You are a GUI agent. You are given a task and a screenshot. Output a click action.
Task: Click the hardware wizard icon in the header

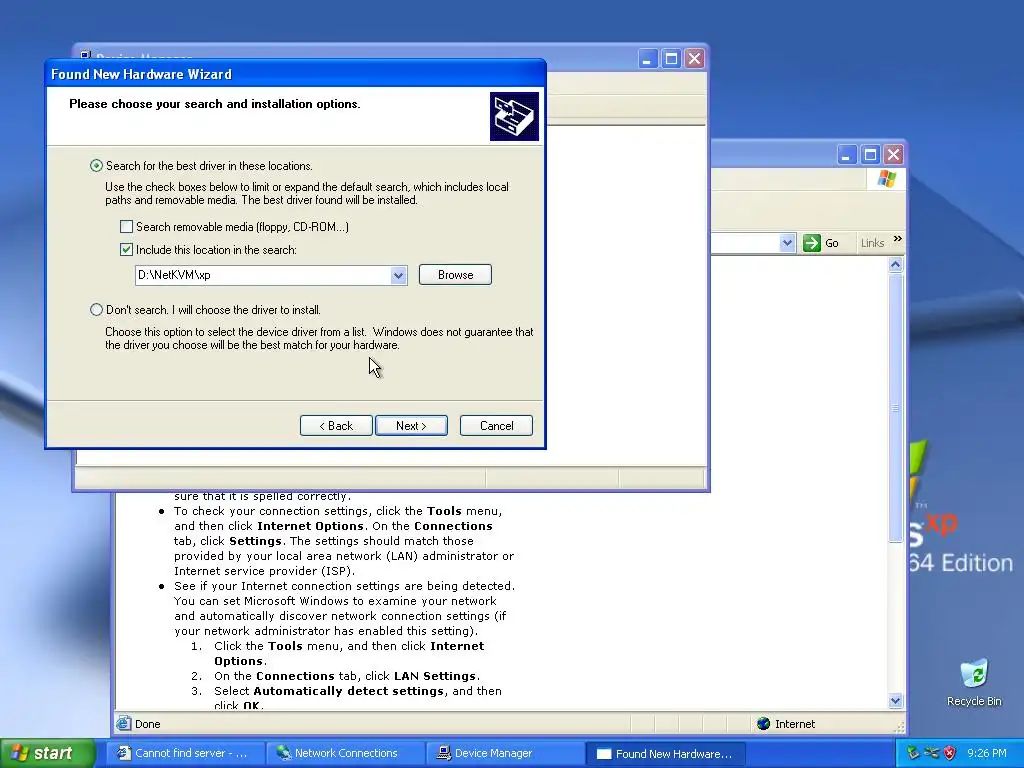tap(515, 116)
